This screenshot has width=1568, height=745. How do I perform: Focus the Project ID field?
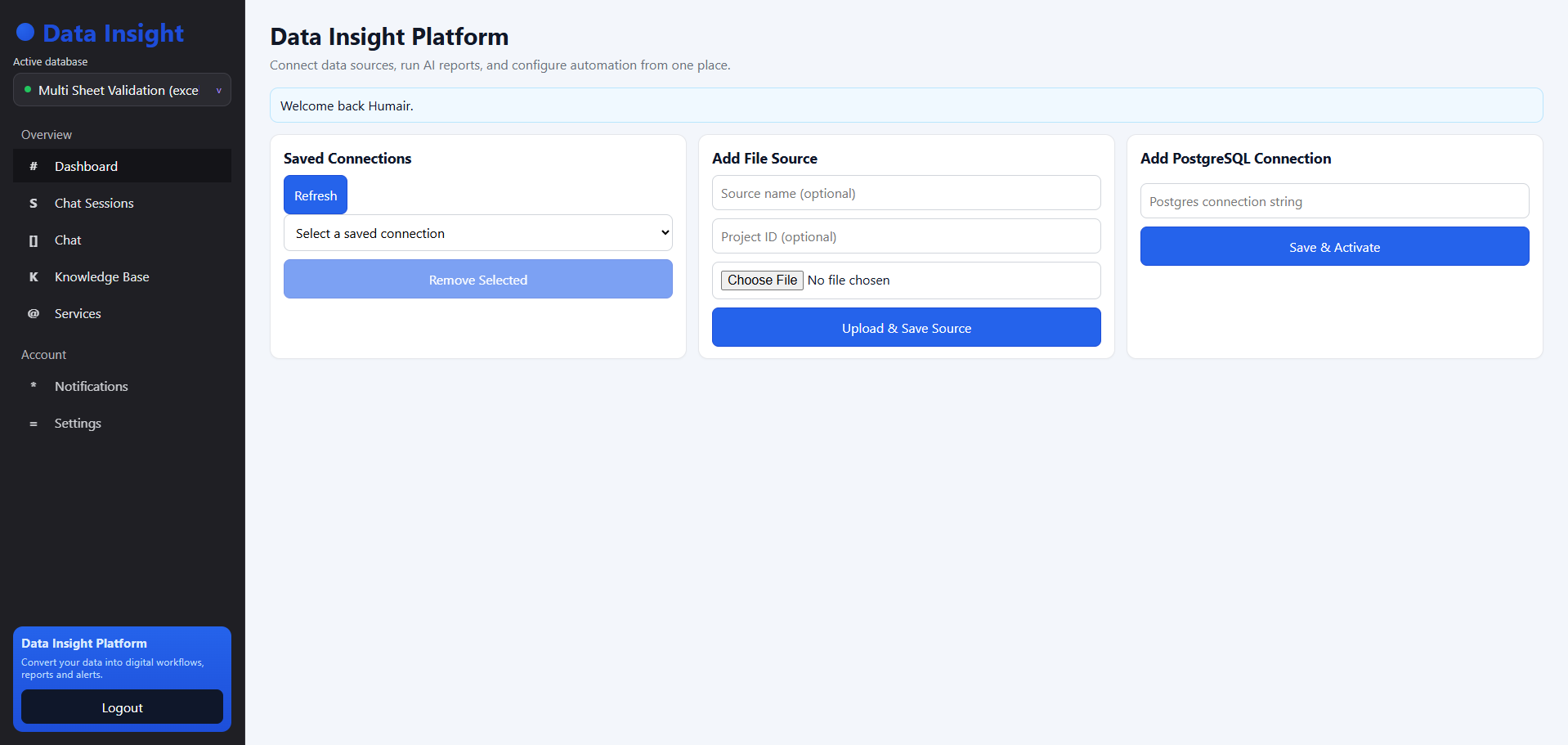click(907, 236)
